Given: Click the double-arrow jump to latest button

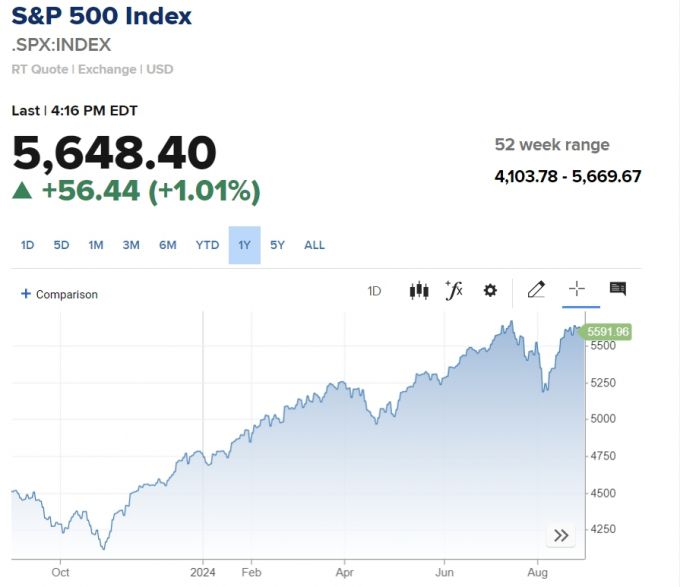Looking at the screenshot, I should (x=561, y=535).
